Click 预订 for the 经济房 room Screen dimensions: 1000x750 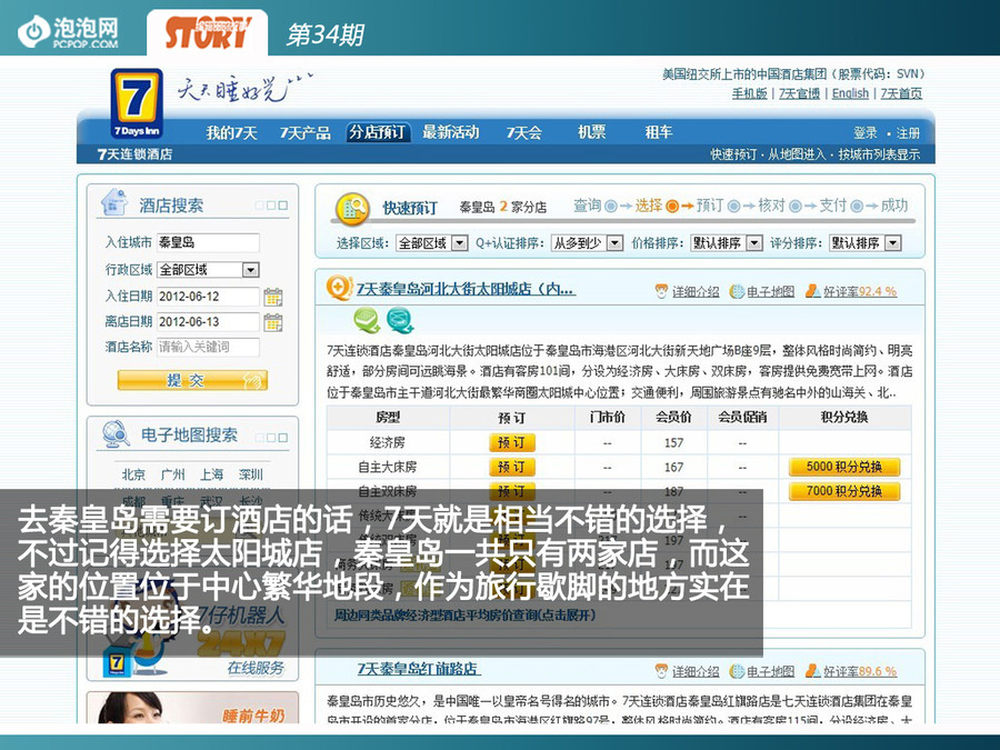(x=511, y=443)
